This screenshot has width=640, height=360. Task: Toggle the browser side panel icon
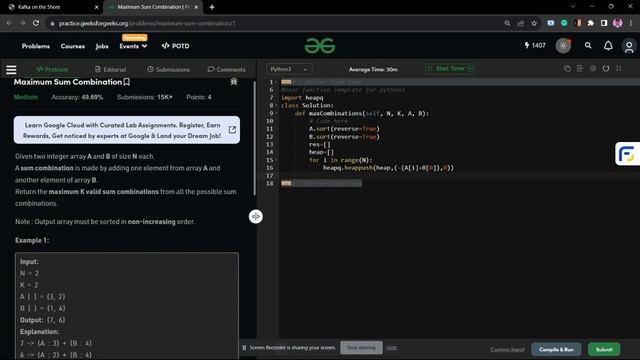click(604, 23)
